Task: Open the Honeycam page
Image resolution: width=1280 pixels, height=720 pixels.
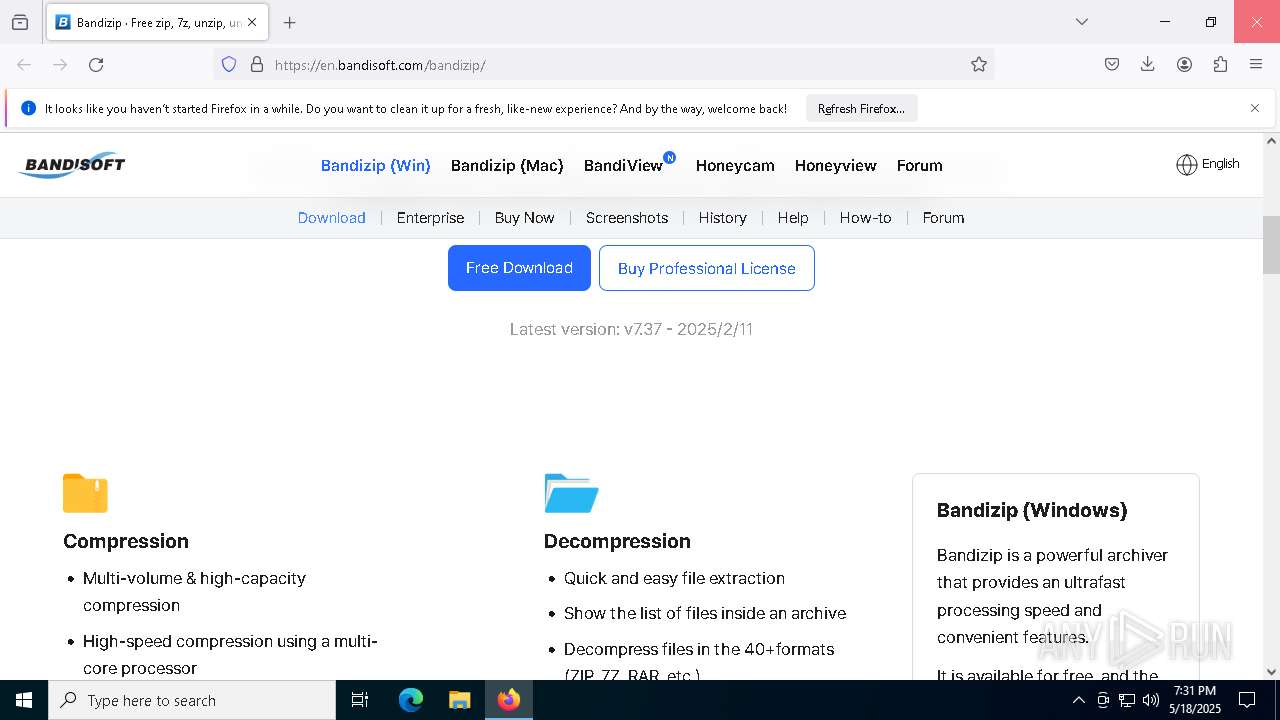Action: [735, 166]
